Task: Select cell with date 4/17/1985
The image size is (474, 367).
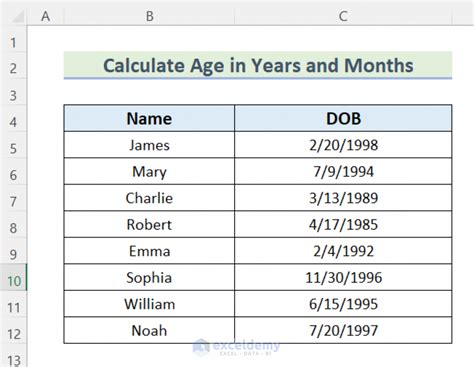Action: point(343,224)
